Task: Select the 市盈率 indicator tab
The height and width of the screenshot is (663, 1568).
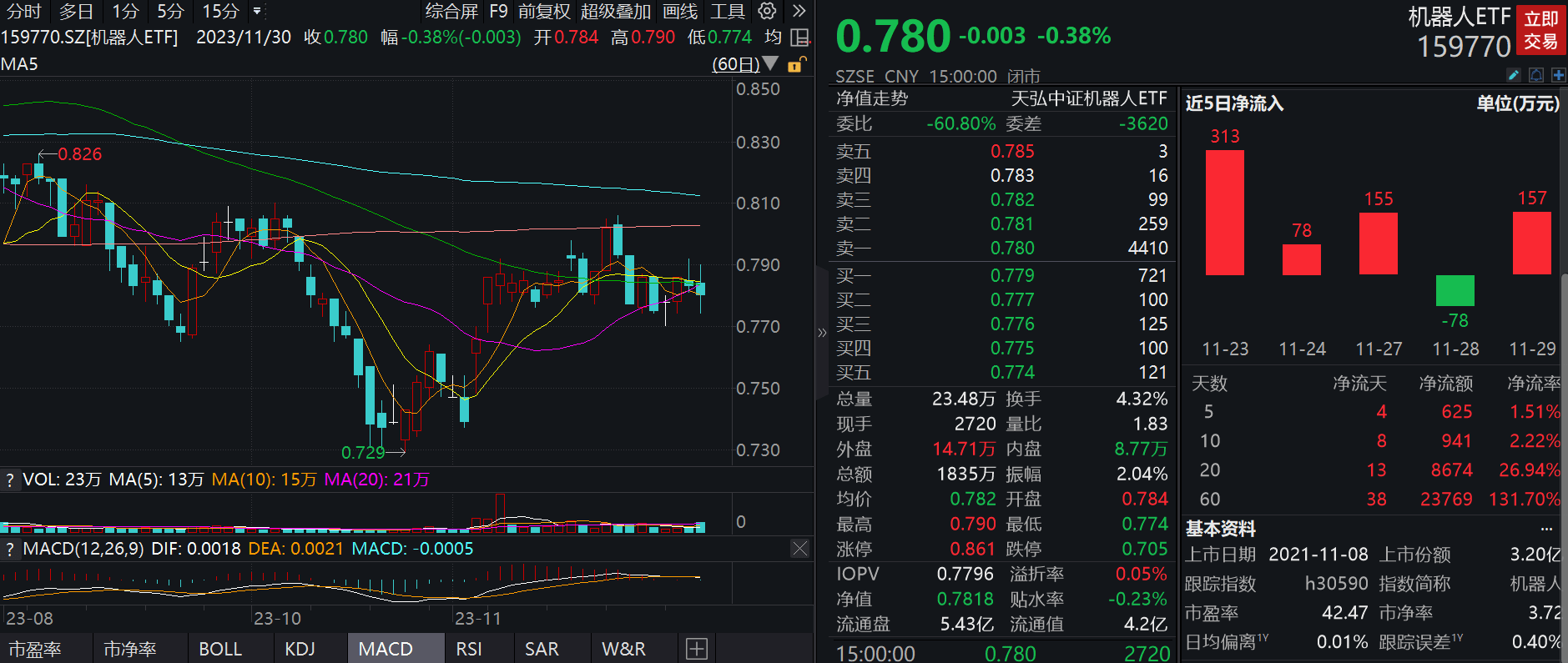Action: click(x=35, y=649)
